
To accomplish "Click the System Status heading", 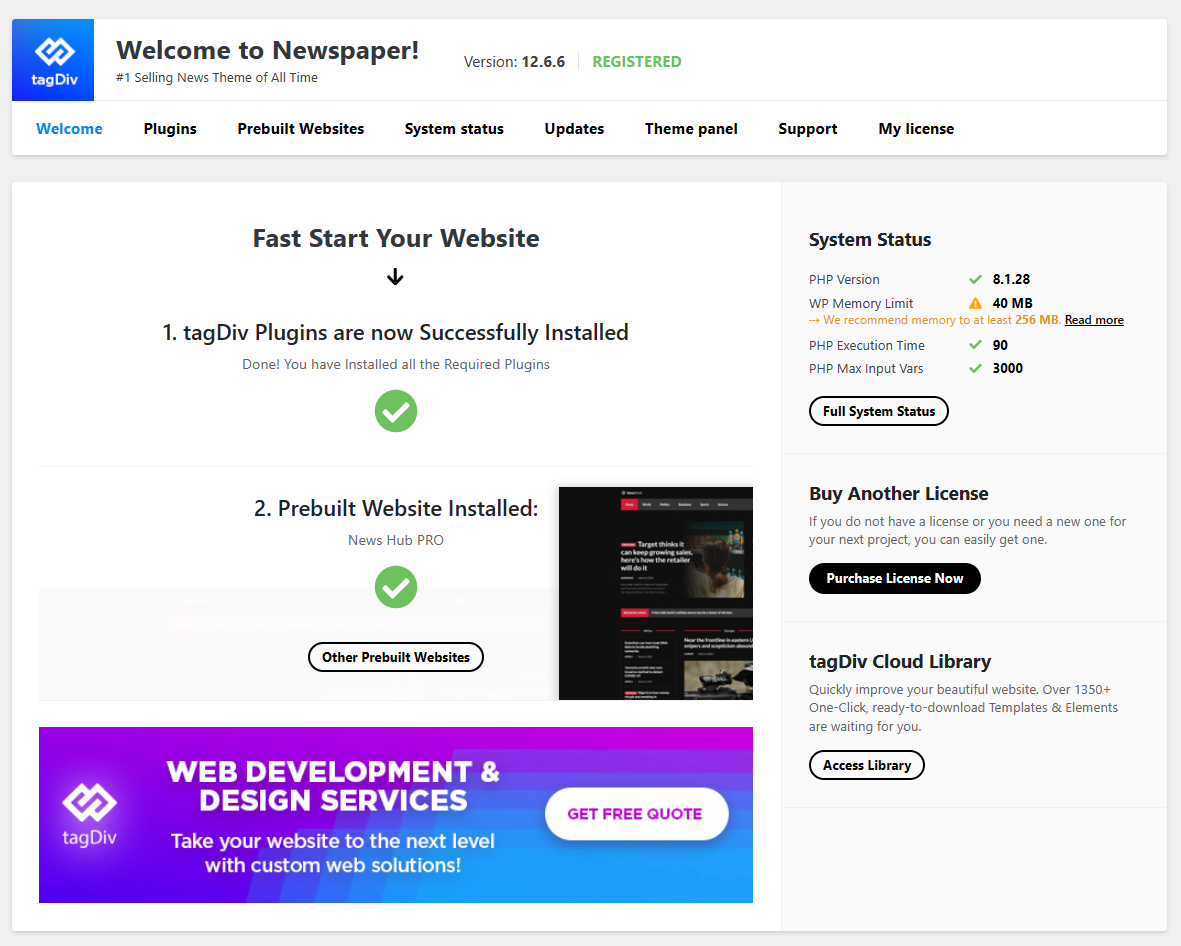I will click(x=870, y=240).
